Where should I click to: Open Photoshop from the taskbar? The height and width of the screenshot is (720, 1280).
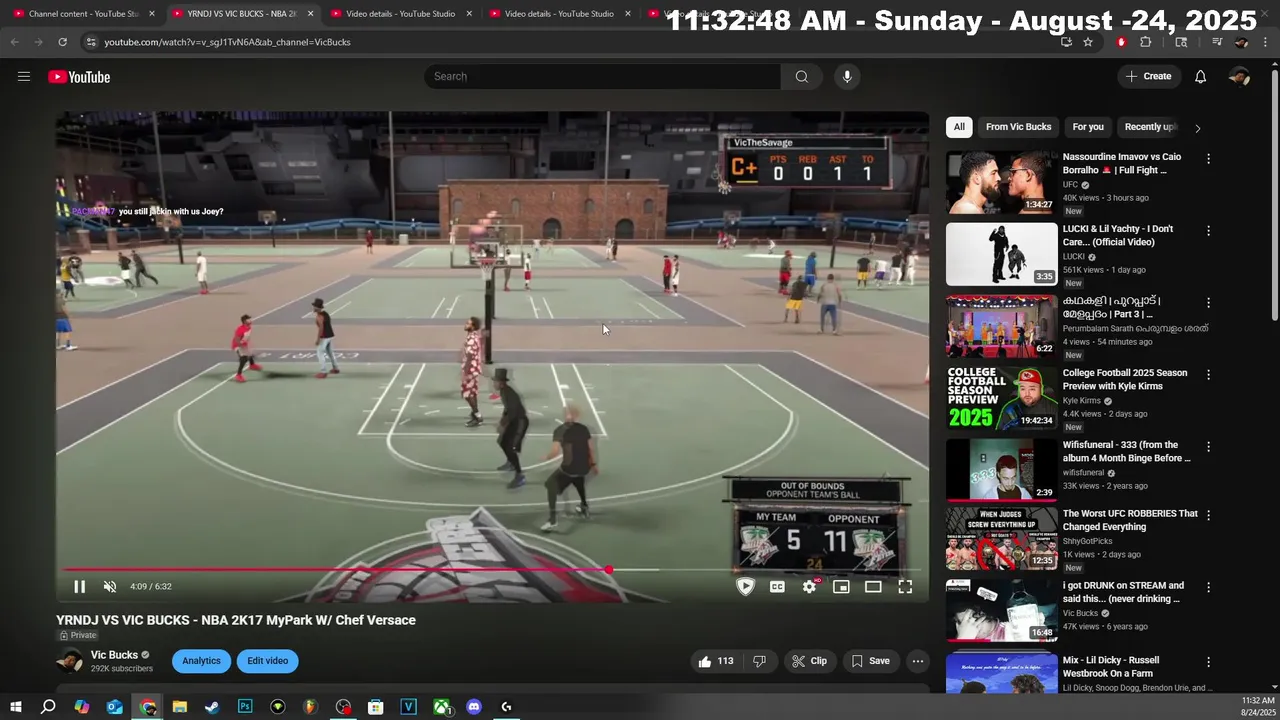tap(245, 707)
